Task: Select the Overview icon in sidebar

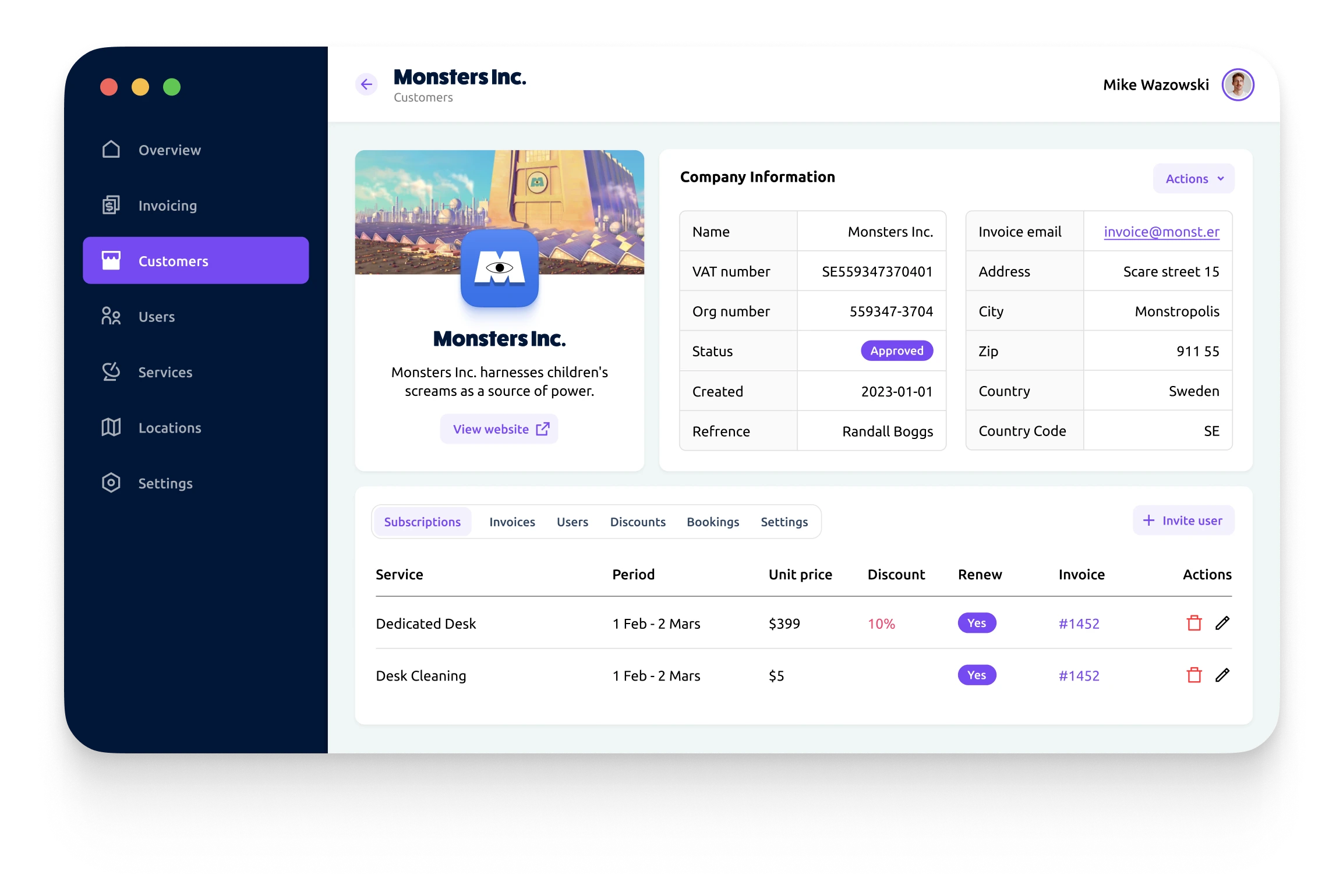Action: 111,150
